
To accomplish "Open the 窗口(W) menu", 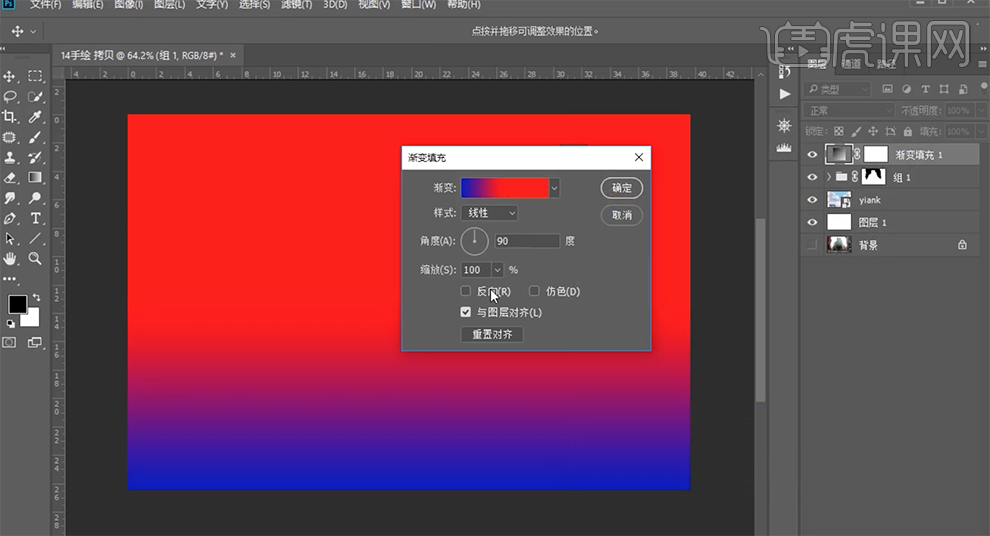I will (419, 4).
